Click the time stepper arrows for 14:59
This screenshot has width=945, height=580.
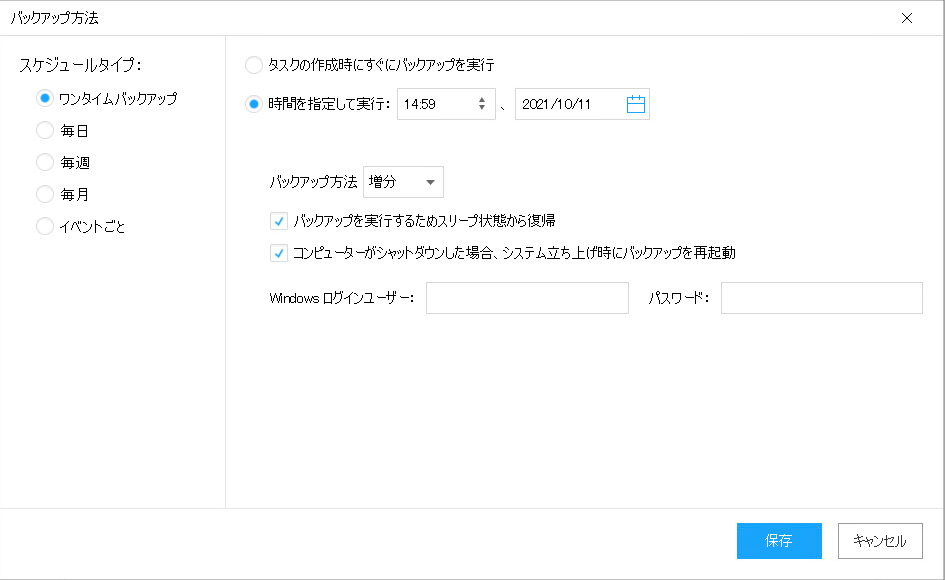coord(482,104)
